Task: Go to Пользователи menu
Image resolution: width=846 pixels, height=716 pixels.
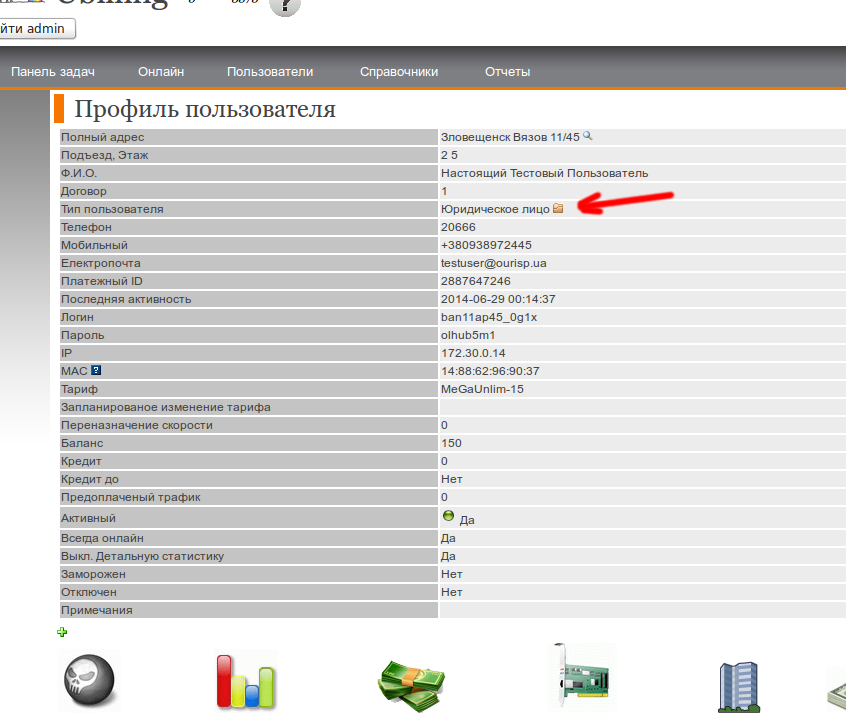Action: tap(270, 72)
